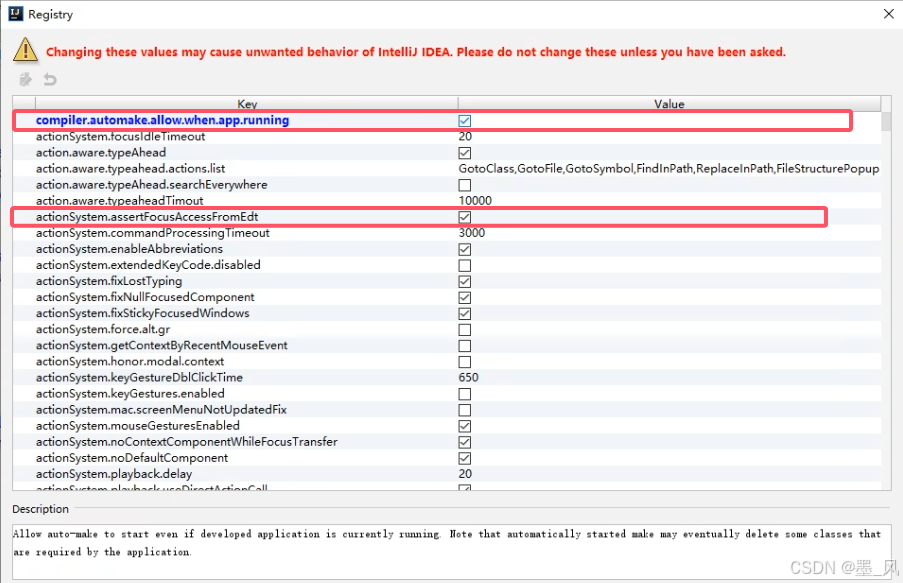Enable actionSystem.keyGestures.enabled checkbox

(x=465, y=395)
